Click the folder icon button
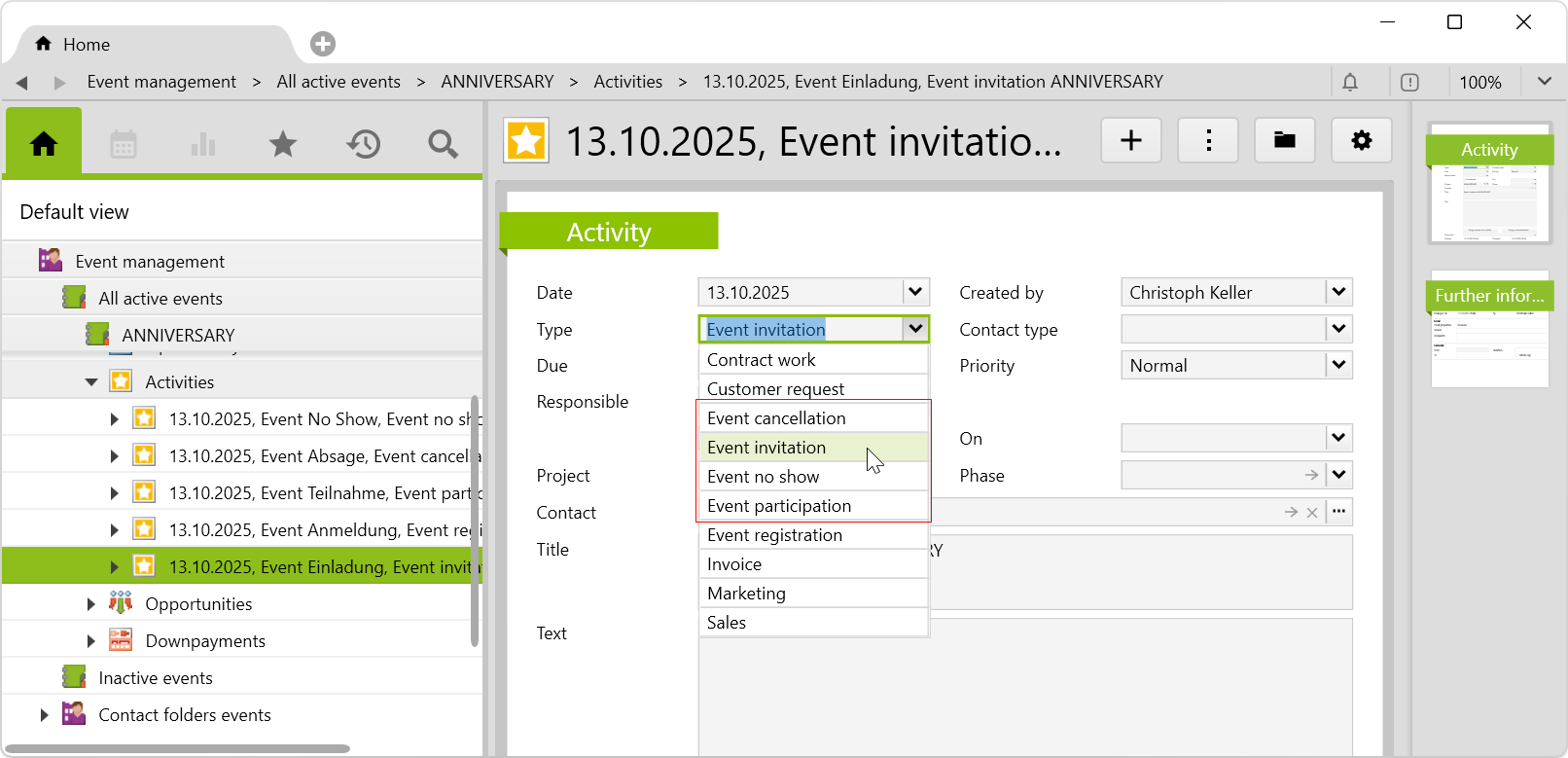This screenshot has height=758, width=1568. point(1284,141)
